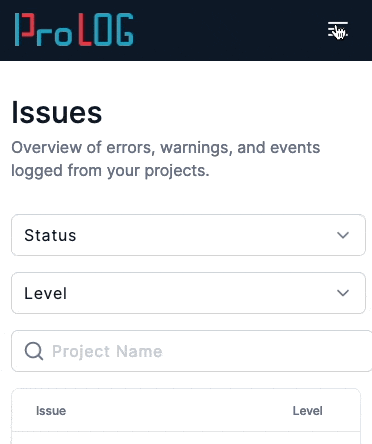Screen dimensions: 372x444
Task: Open the hamburger navigation menu
Action: [338, 30]
